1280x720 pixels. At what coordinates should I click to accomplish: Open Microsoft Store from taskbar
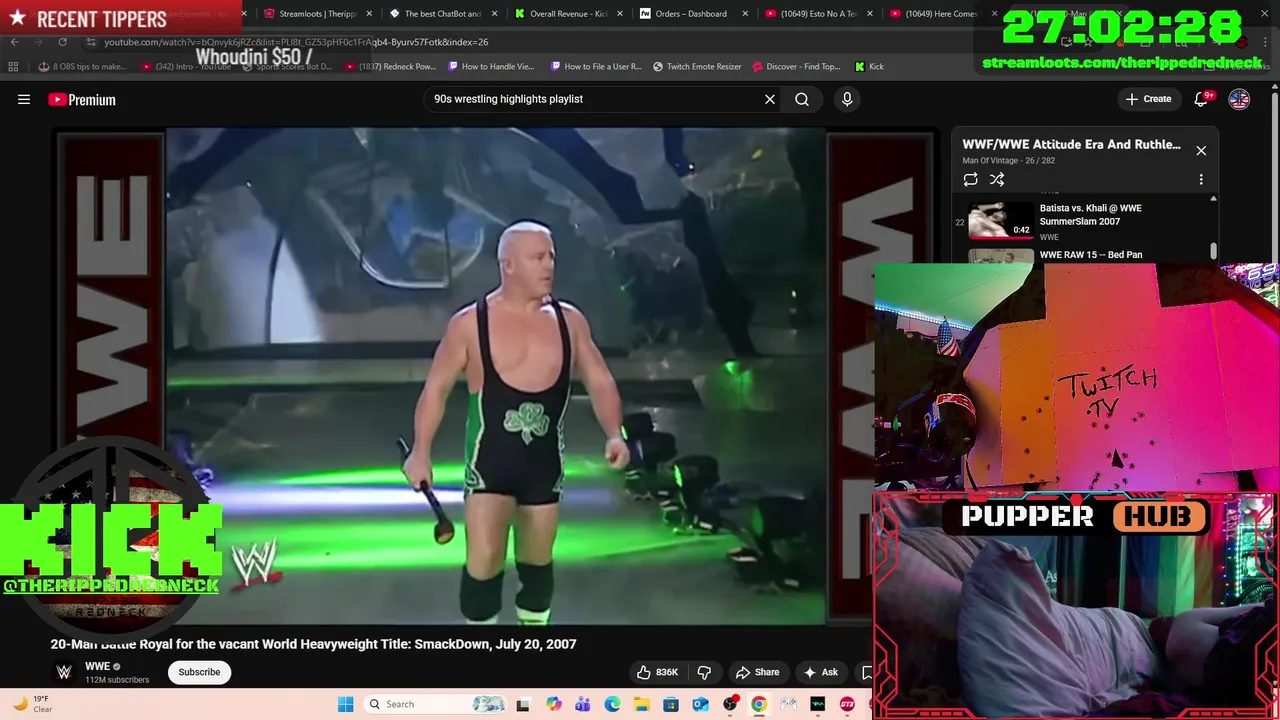click(x=671, y=704)
